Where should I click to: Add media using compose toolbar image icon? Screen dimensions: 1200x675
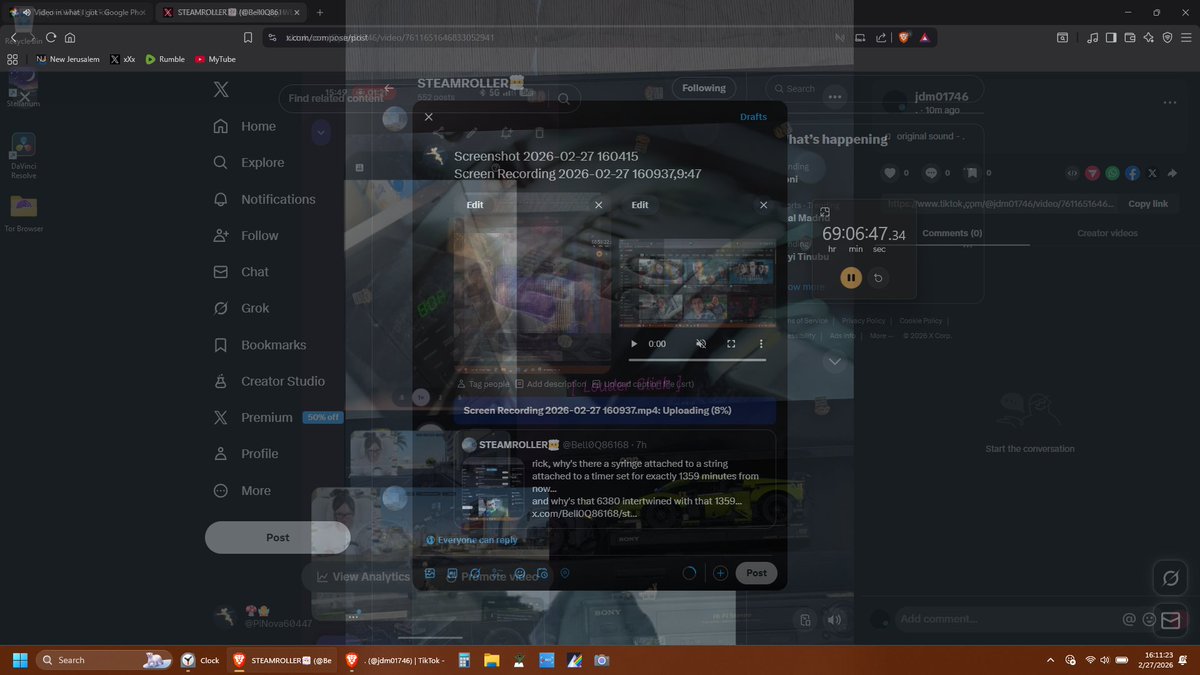[x=430, y=574]
